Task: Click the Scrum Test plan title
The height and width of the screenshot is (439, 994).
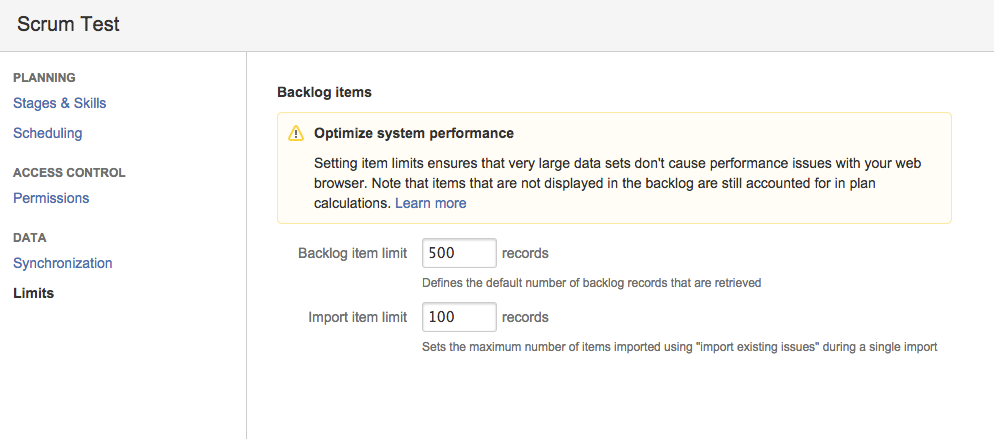Action: (68, 25)
